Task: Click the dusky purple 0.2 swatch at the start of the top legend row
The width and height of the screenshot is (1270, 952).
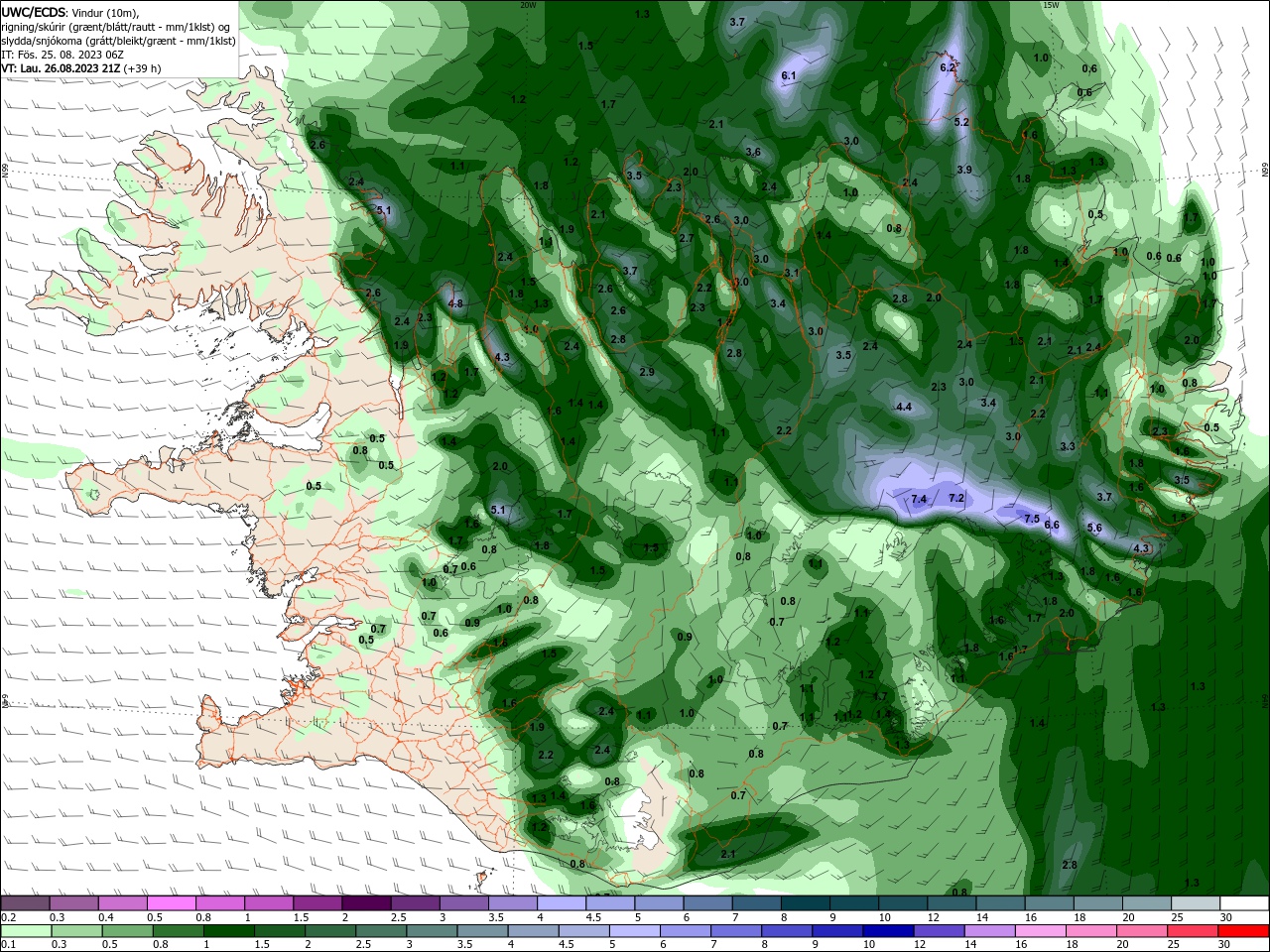Action: click(25, 903)
